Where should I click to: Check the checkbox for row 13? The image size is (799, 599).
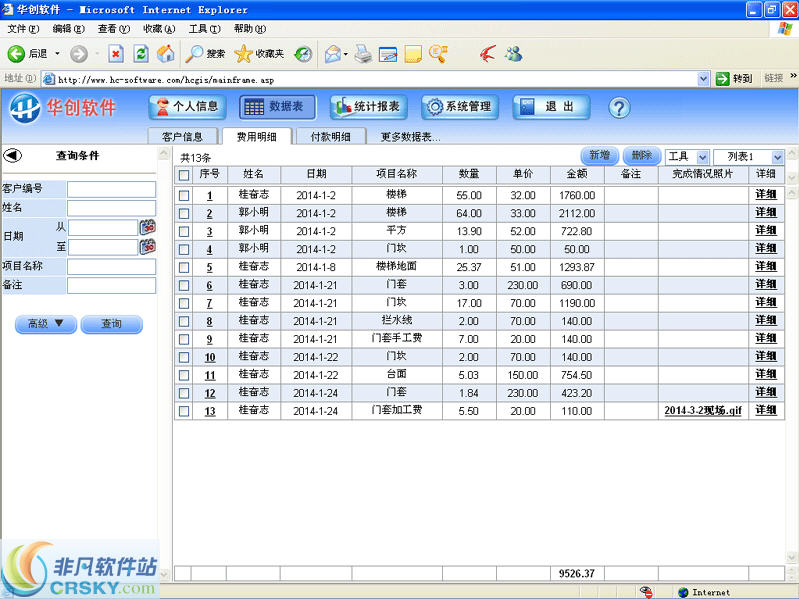(184, 411)
